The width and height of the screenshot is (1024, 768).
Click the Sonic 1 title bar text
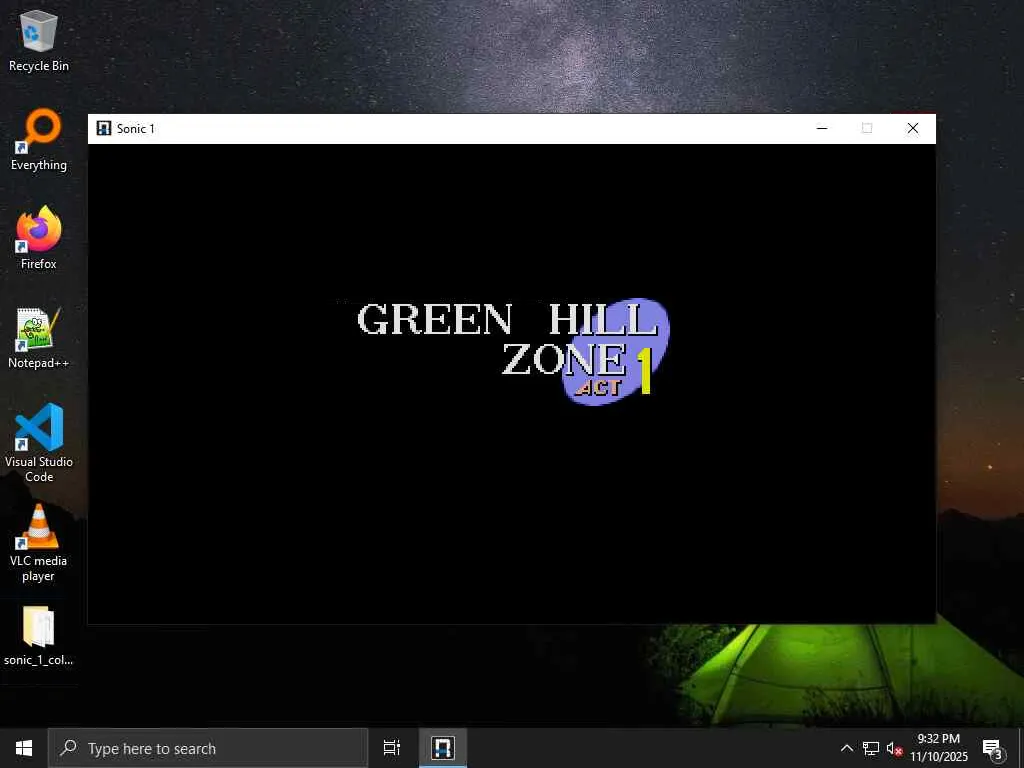pyautogui.click(x=136, y=129)
